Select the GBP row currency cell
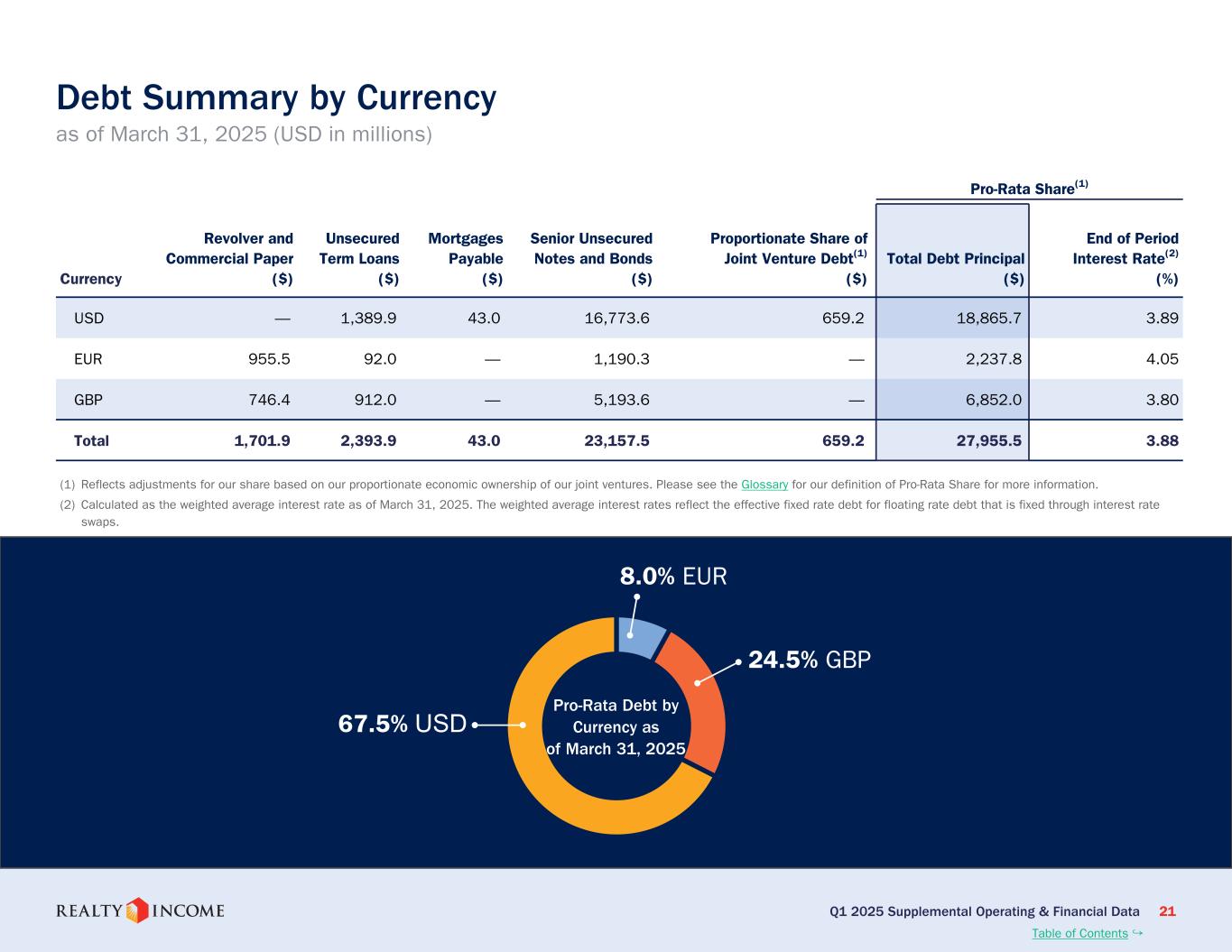 click(x=88, y=400)
